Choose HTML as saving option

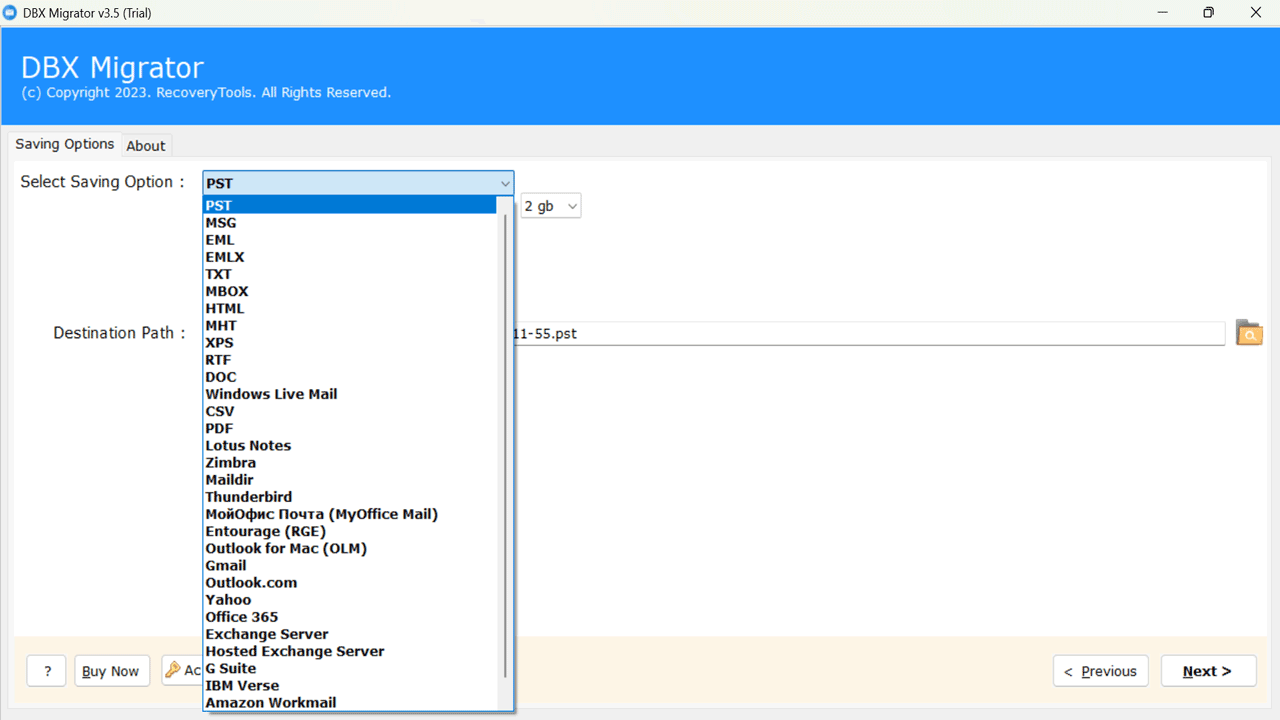[350, 308]
